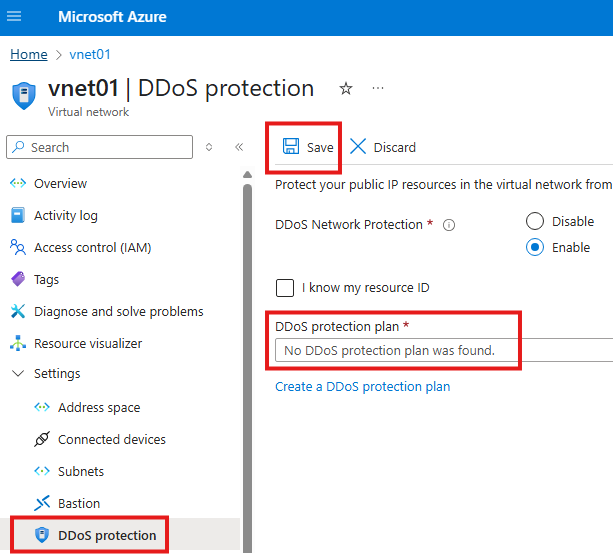Open Overview in the side menu
Image resolution: width=613 pixels, height=554 pixels.
60,183
